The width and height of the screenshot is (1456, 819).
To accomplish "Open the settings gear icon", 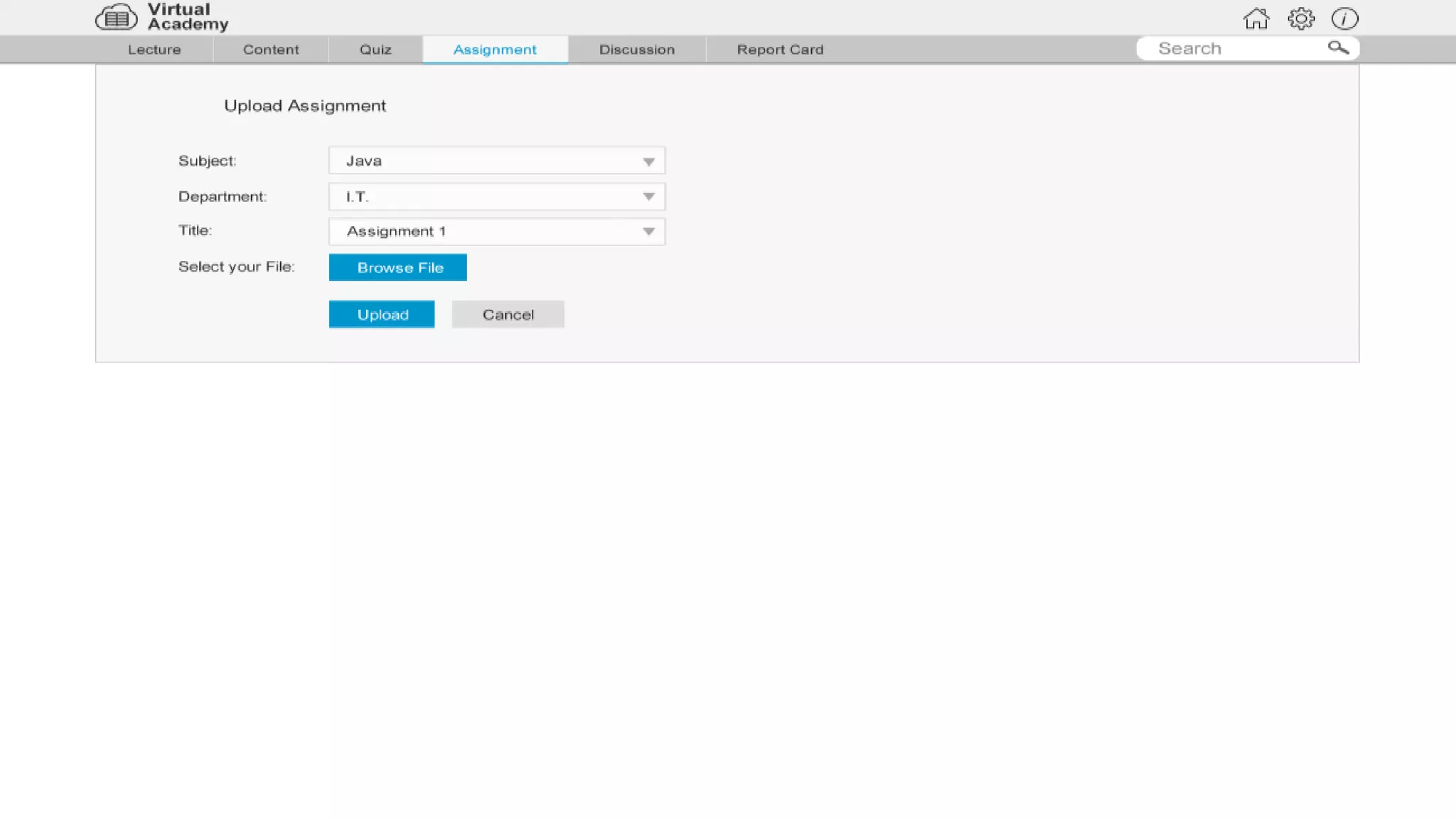I will pos(1301,18).
